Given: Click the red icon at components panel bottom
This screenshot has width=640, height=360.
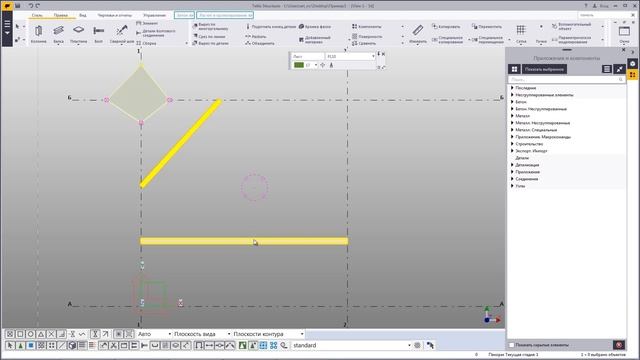Looking at the screenshot, I should point(619,345).
